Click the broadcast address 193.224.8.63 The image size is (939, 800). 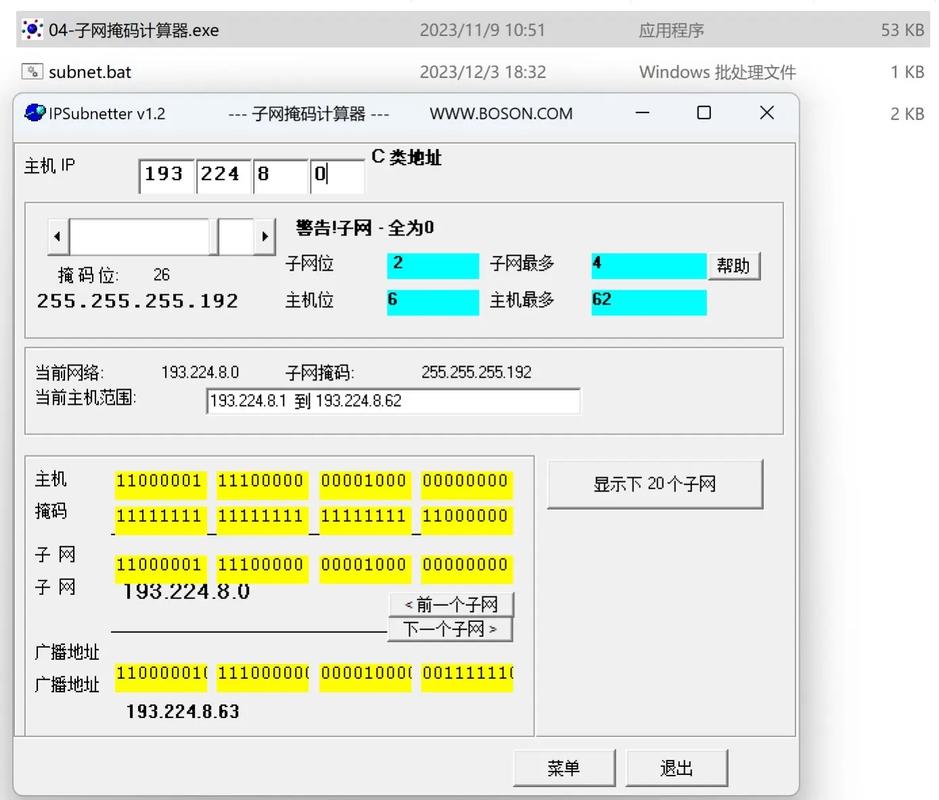point(183,711)
